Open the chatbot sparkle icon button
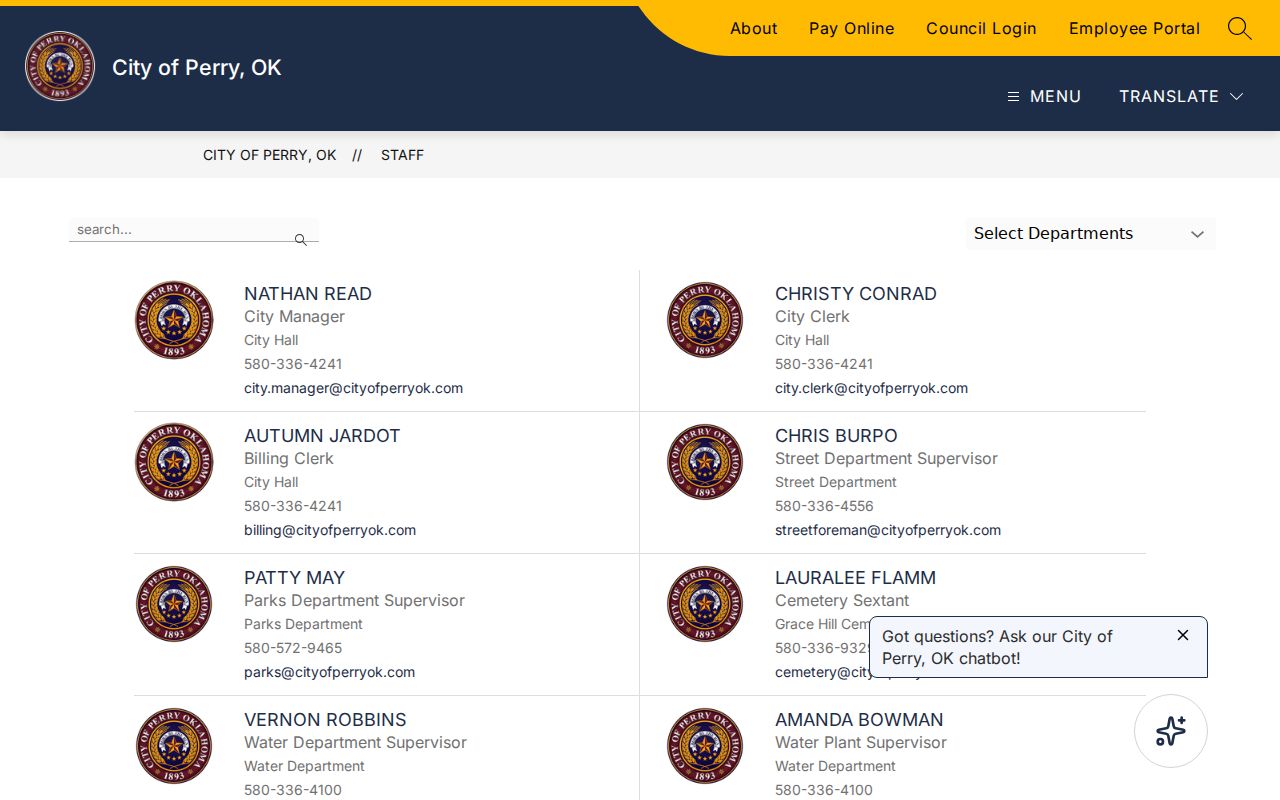The width and height of the screenshot is (1280, 800). [1171, 731]
